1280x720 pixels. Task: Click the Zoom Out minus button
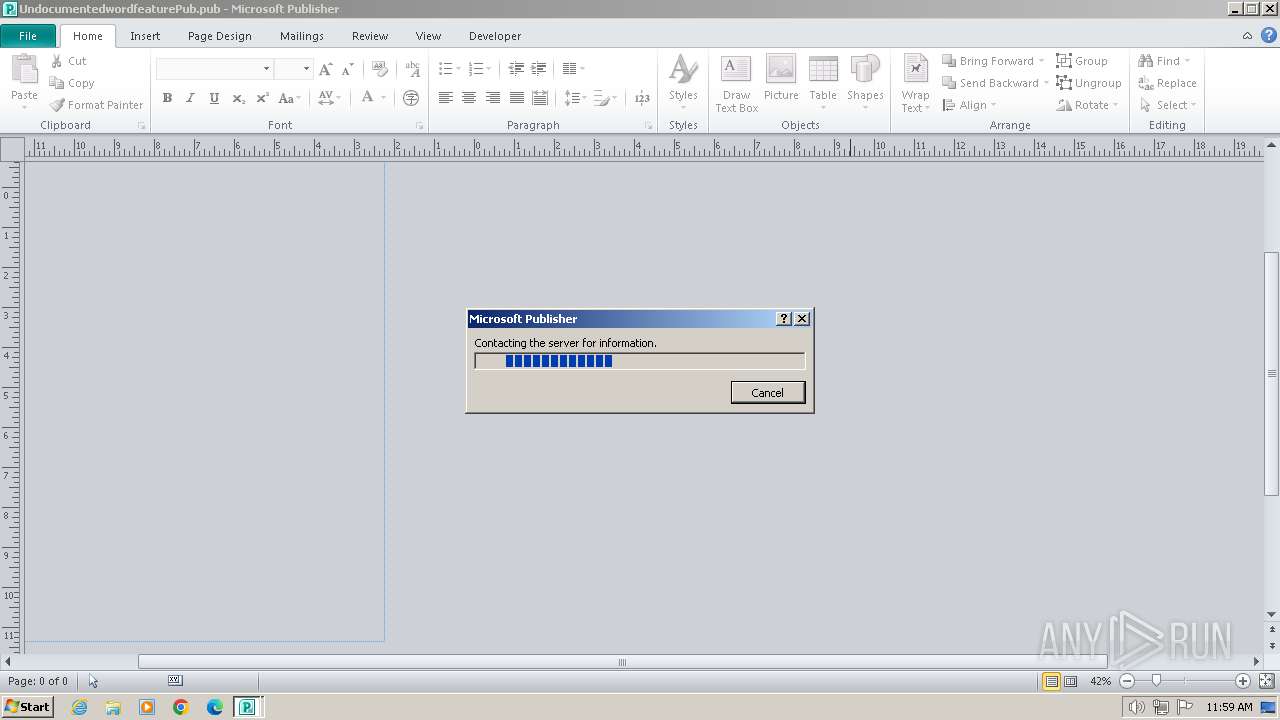point(1127,681)
